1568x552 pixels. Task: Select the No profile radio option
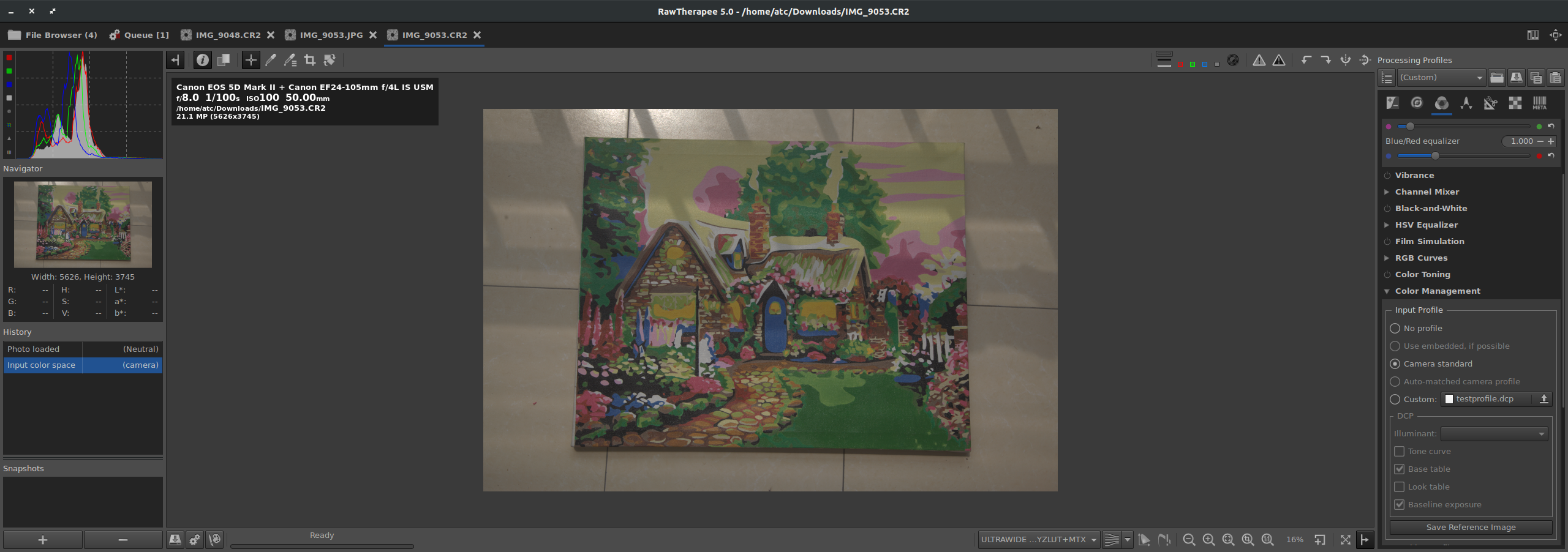point(1395,329)
